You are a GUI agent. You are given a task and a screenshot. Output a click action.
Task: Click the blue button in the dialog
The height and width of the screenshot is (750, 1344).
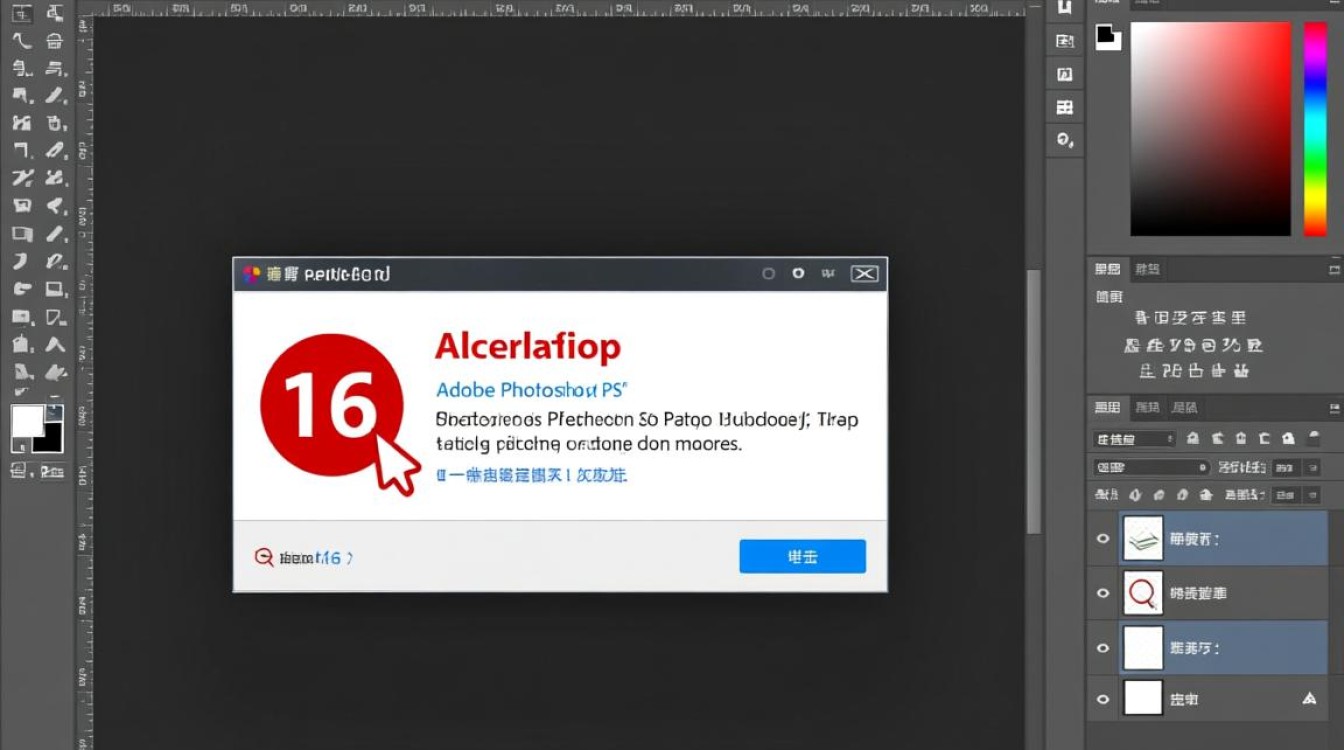[x=802, y=557]
